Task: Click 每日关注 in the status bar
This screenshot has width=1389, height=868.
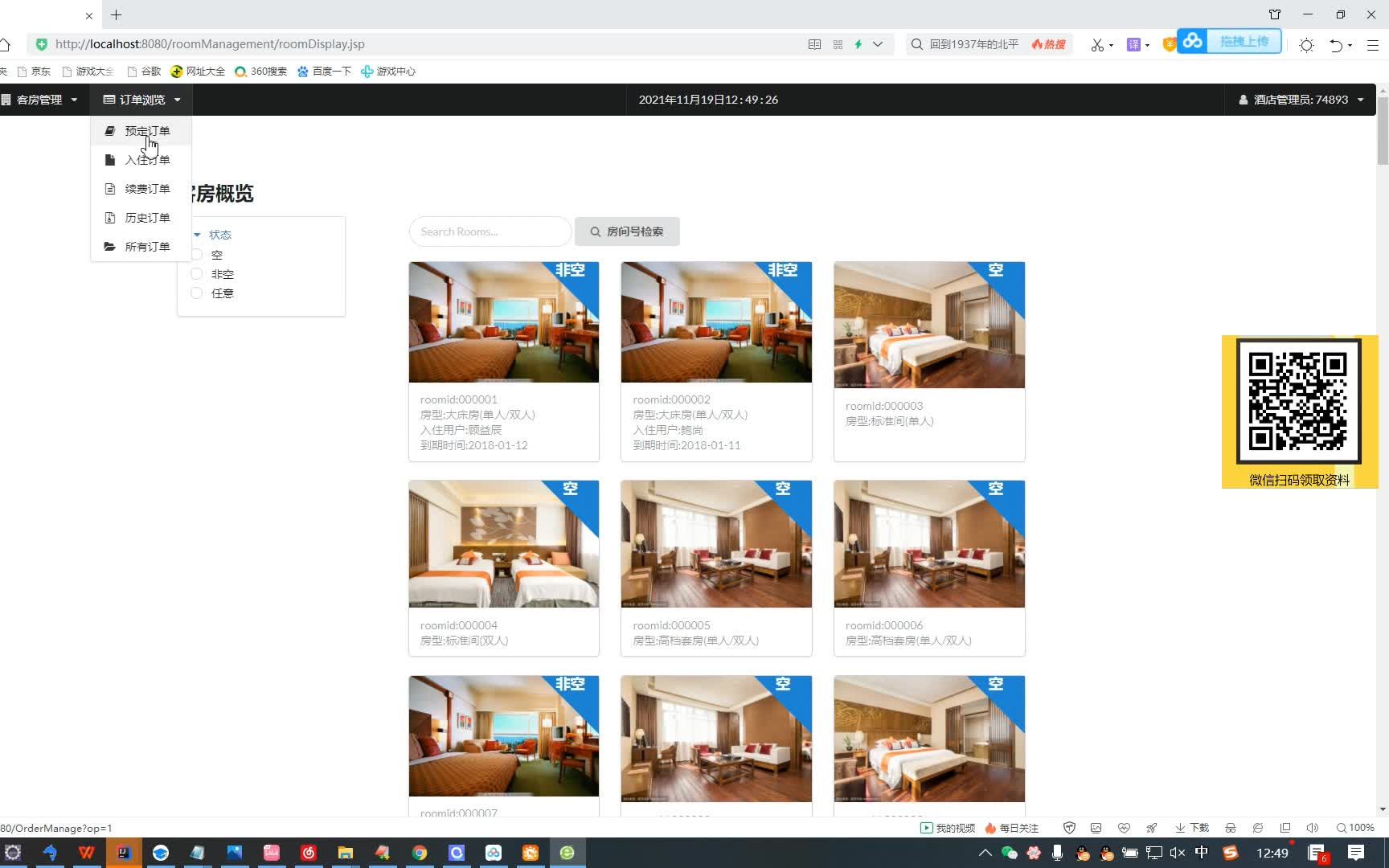Action: pos(1011,828)
